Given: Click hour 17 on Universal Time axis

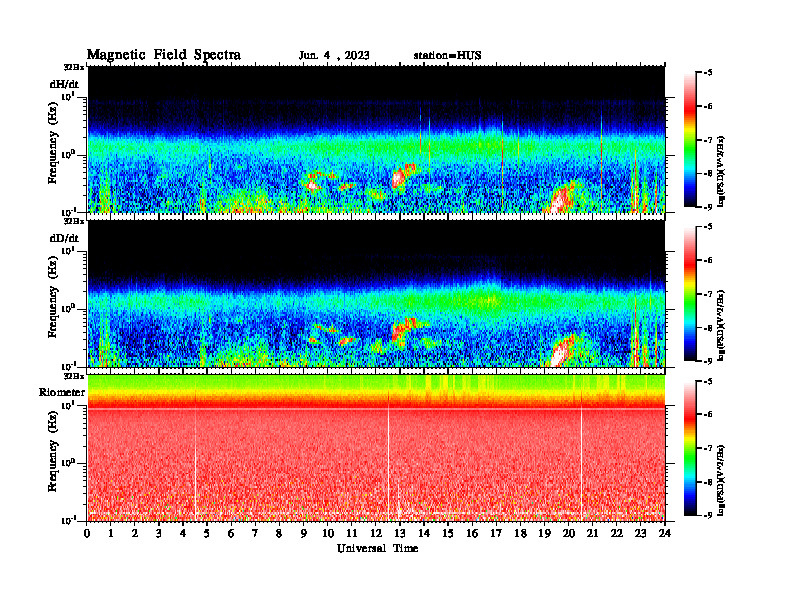Looking at the screenshot, I should [x=497, y=534].
